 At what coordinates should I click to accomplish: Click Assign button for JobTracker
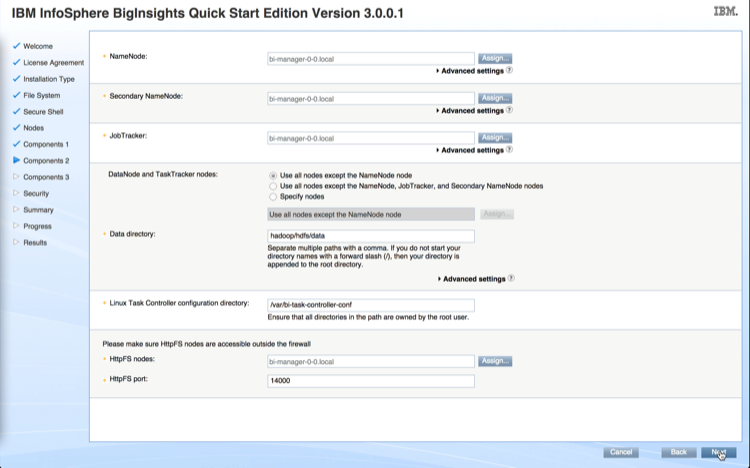pos(495,138)
